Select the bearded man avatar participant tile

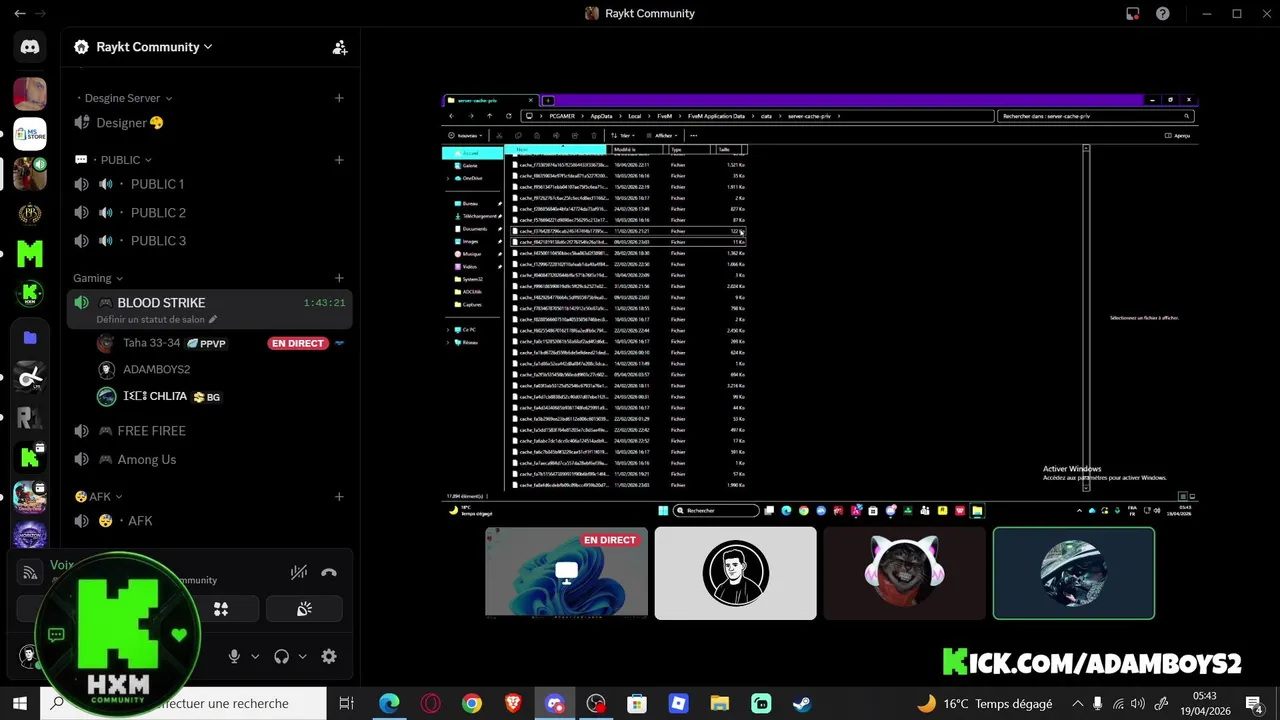click(735, 573)
